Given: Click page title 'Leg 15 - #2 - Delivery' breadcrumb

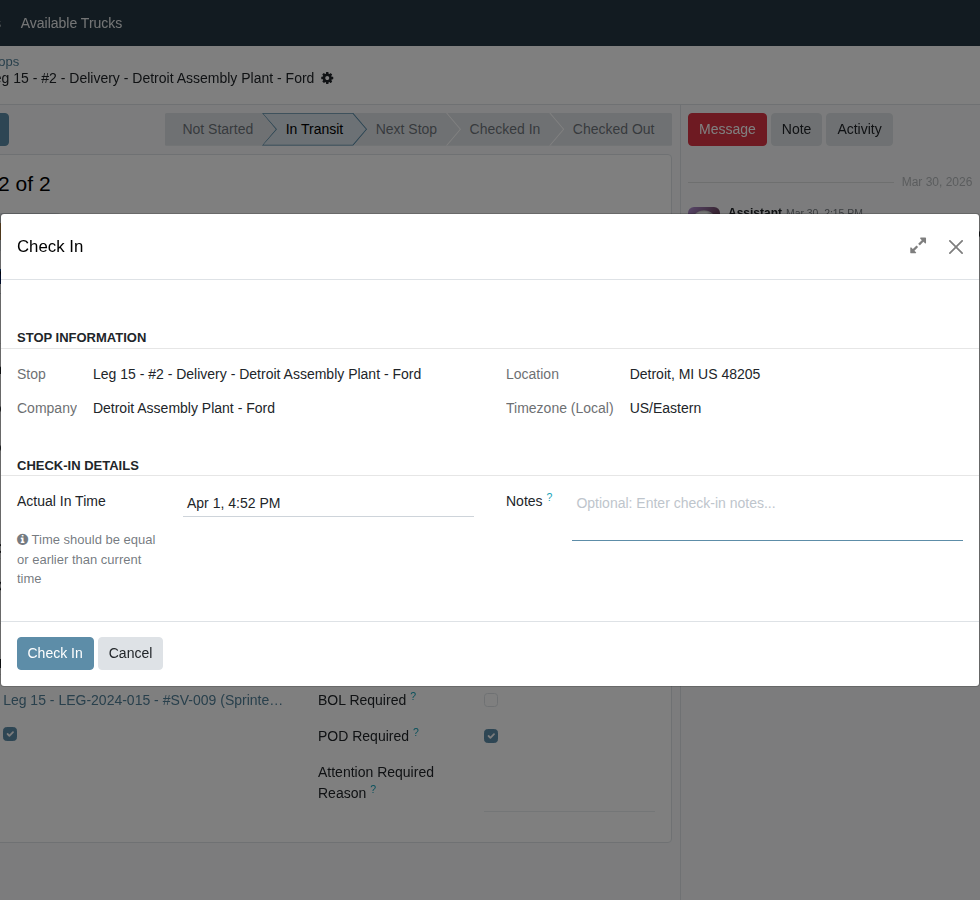Looking at the screenshot, I should click(157, 78).
